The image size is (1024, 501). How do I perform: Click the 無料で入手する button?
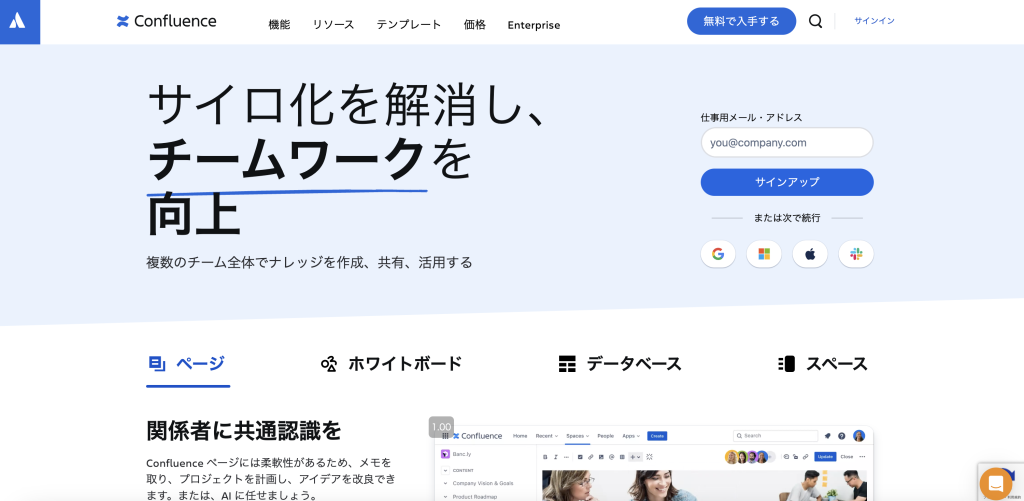pyautogui.click(x=741, y=21)
